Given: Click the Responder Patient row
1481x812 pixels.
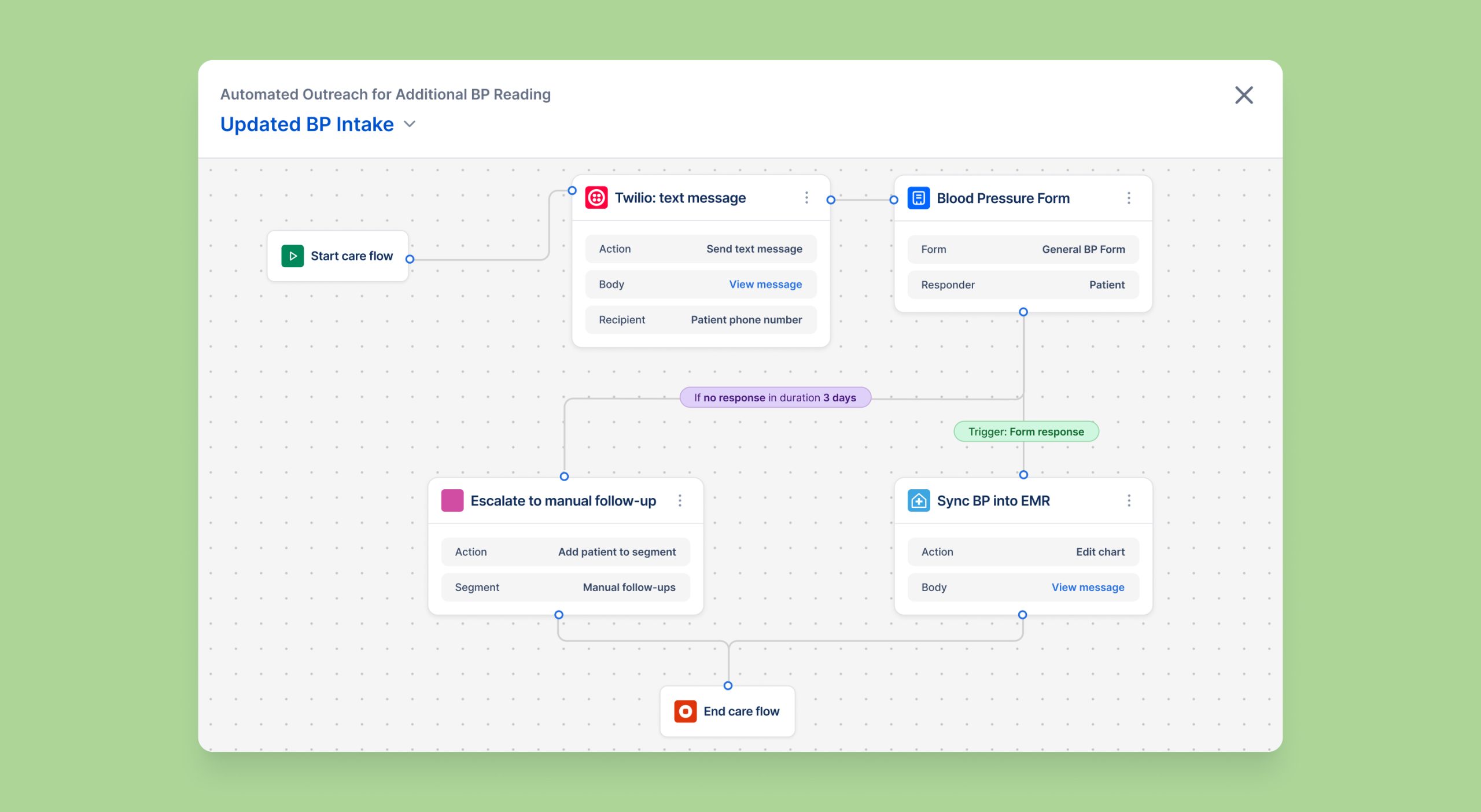Looking at the screenshot, I should (x=1023, y=285).
